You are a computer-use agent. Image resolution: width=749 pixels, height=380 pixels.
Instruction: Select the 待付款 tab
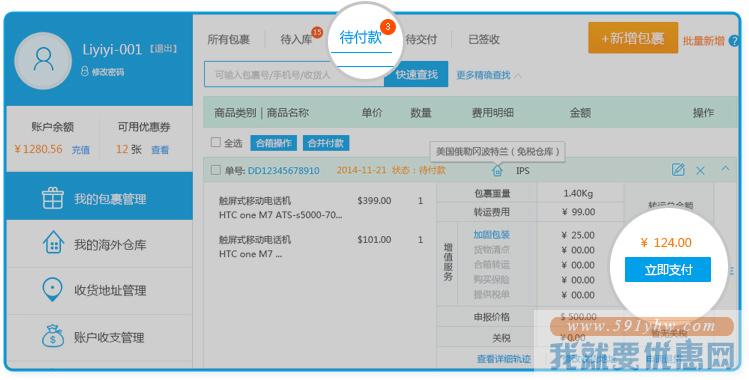pyautogui.click(x=361, y=37)
